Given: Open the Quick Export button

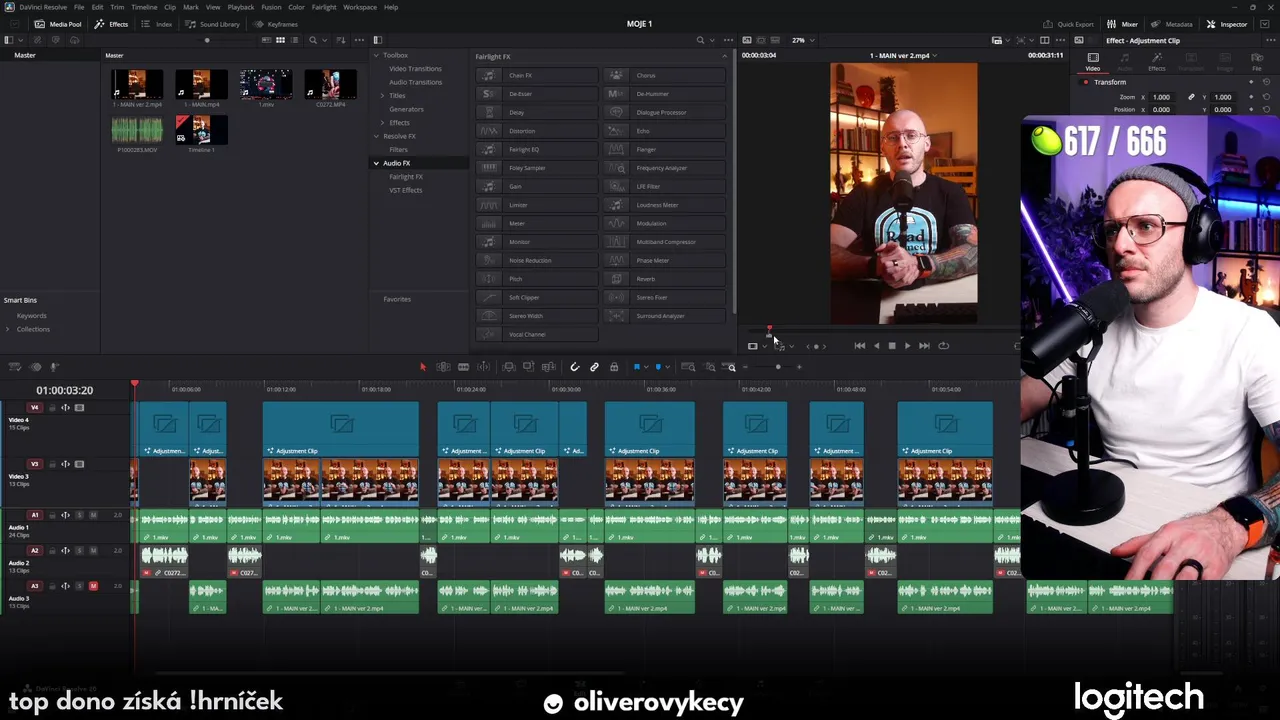Looking at the screenshot, I should tap(1068, 24).
